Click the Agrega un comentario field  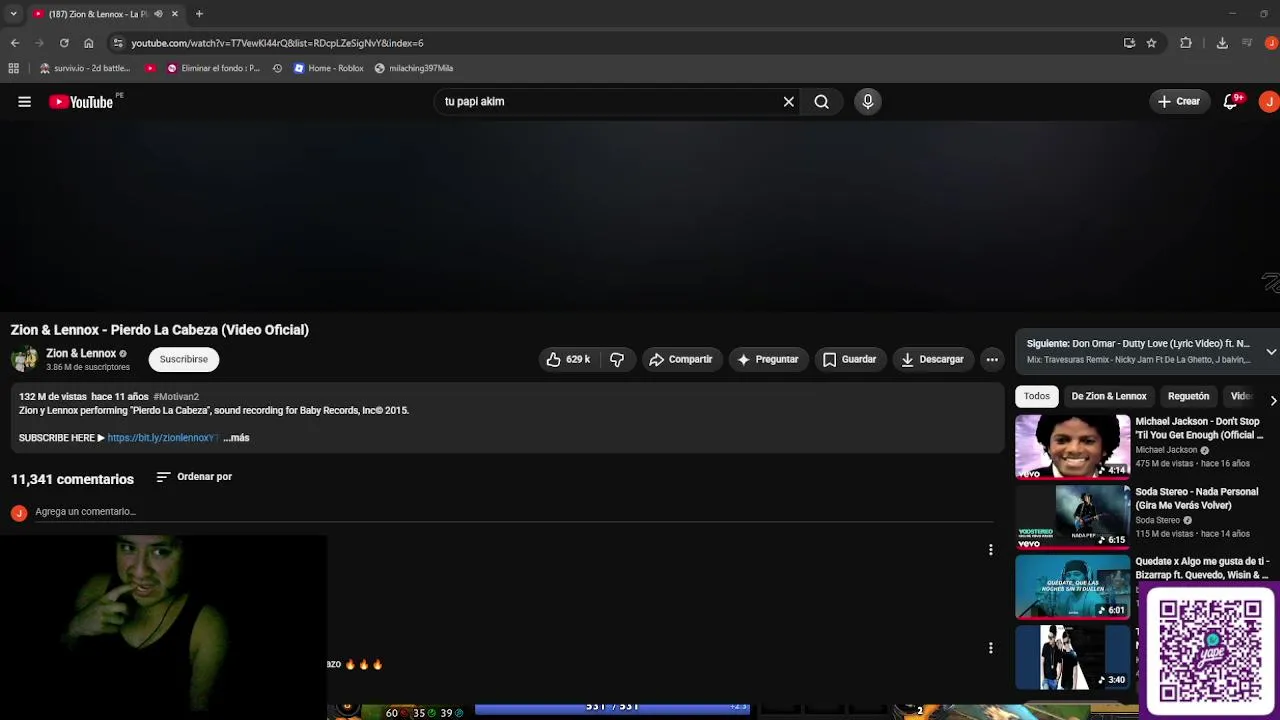[514, 512]
